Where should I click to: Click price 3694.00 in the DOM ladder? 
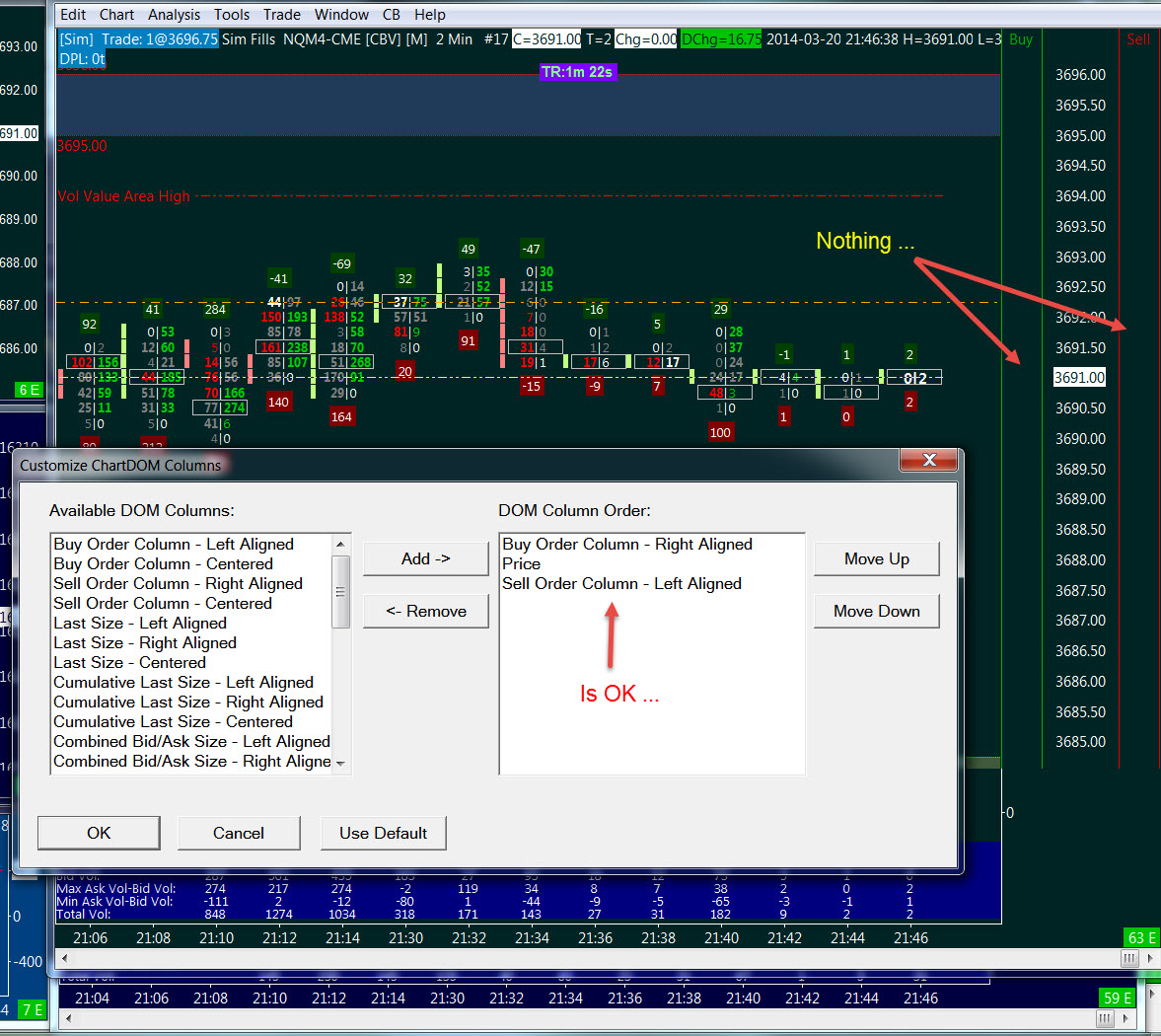tap(1079, 196)
